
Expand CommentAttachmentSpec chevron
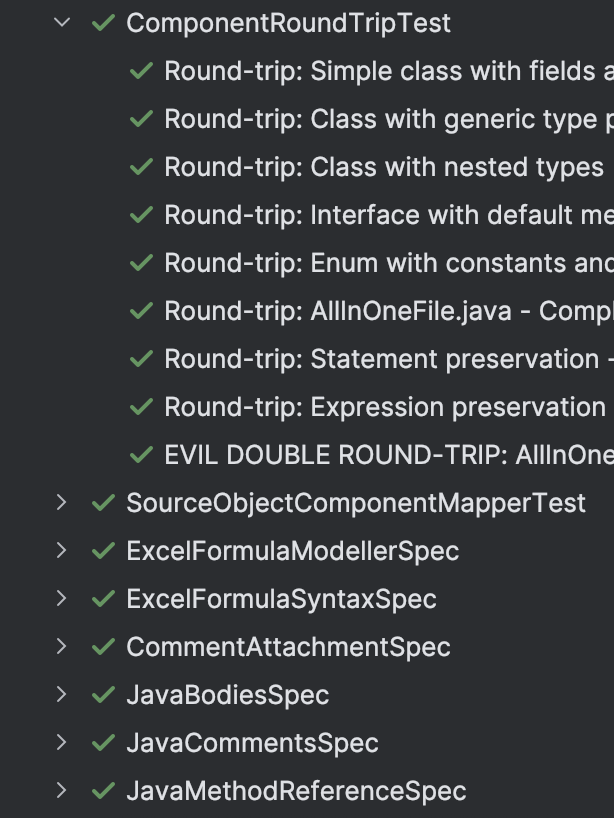(x=62, y=647)
